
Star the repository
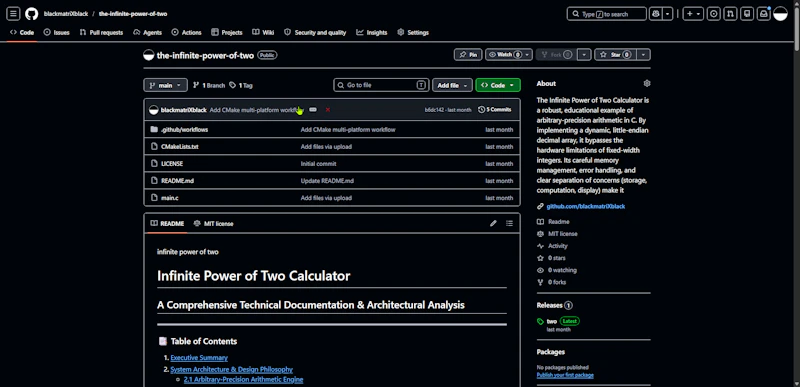615,55
